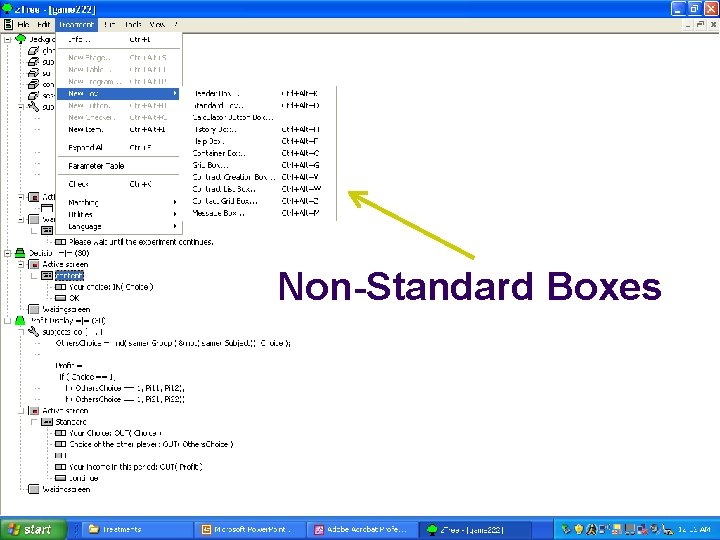This screenshot has width=720, height=540.
Task: Choose Header Box... in the submenu
Action: (259, 94)
